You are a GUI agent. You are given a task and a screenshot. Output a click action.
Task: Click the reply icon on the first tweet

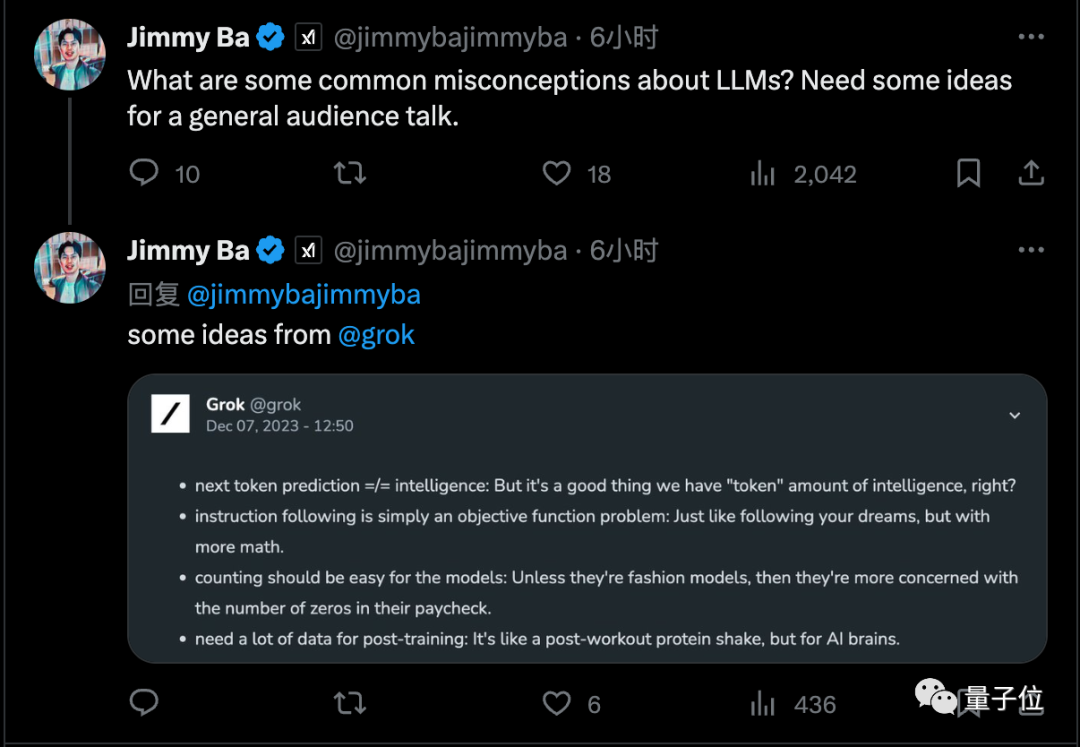point(145,173)
